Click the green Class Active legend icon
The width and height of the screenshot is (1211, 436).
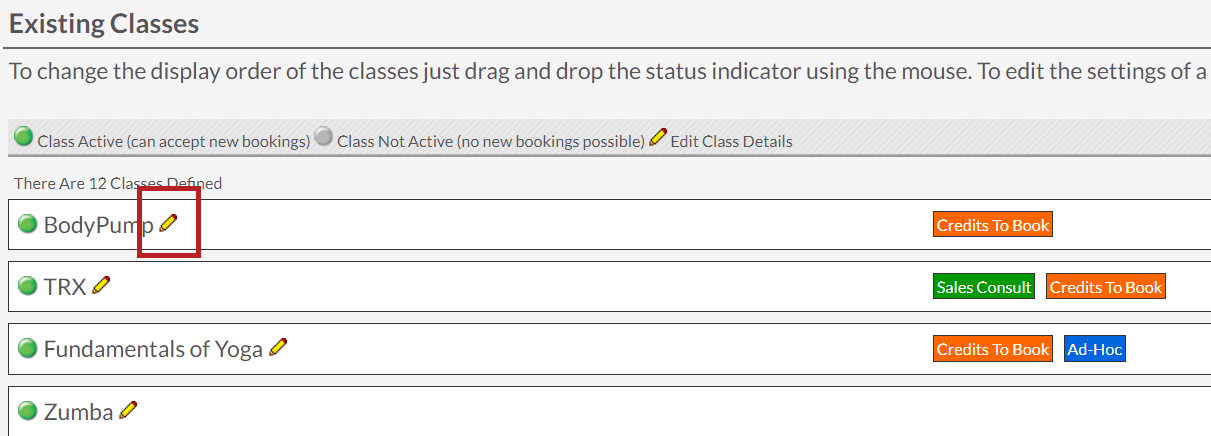coord(24,137)
